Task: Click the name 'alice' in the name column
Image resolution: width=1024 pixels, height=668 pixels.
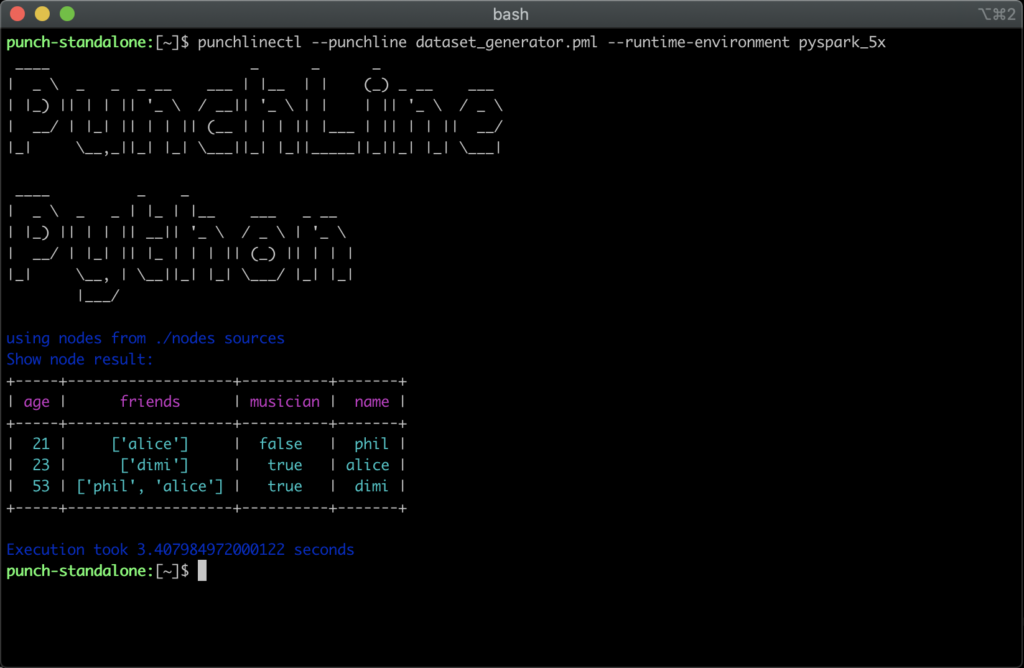Action: [368, 465]
